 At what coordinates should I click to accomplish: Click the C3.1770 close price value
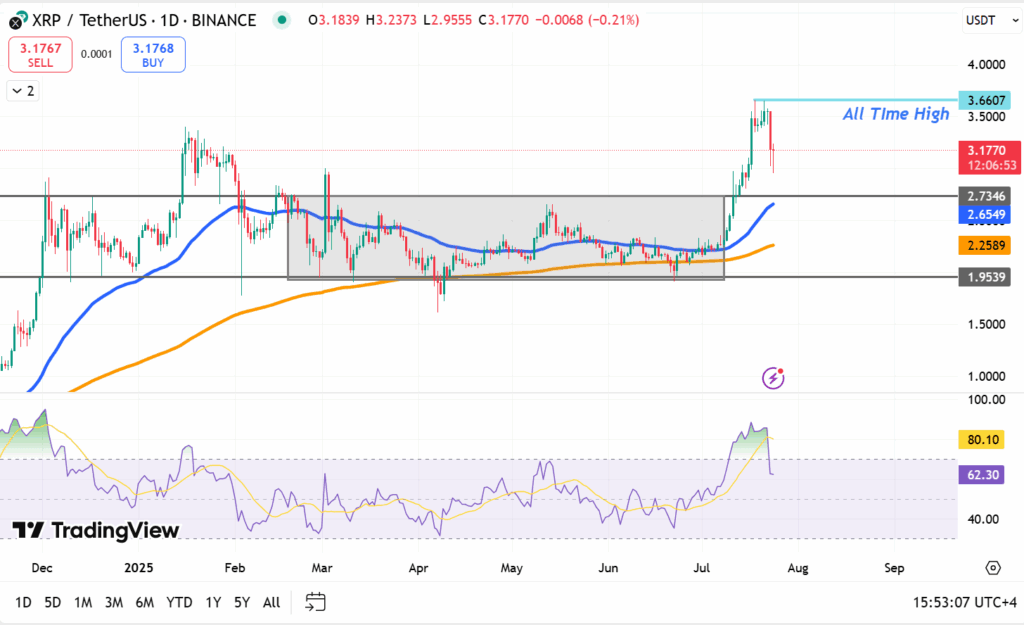(x=504, y=20)
